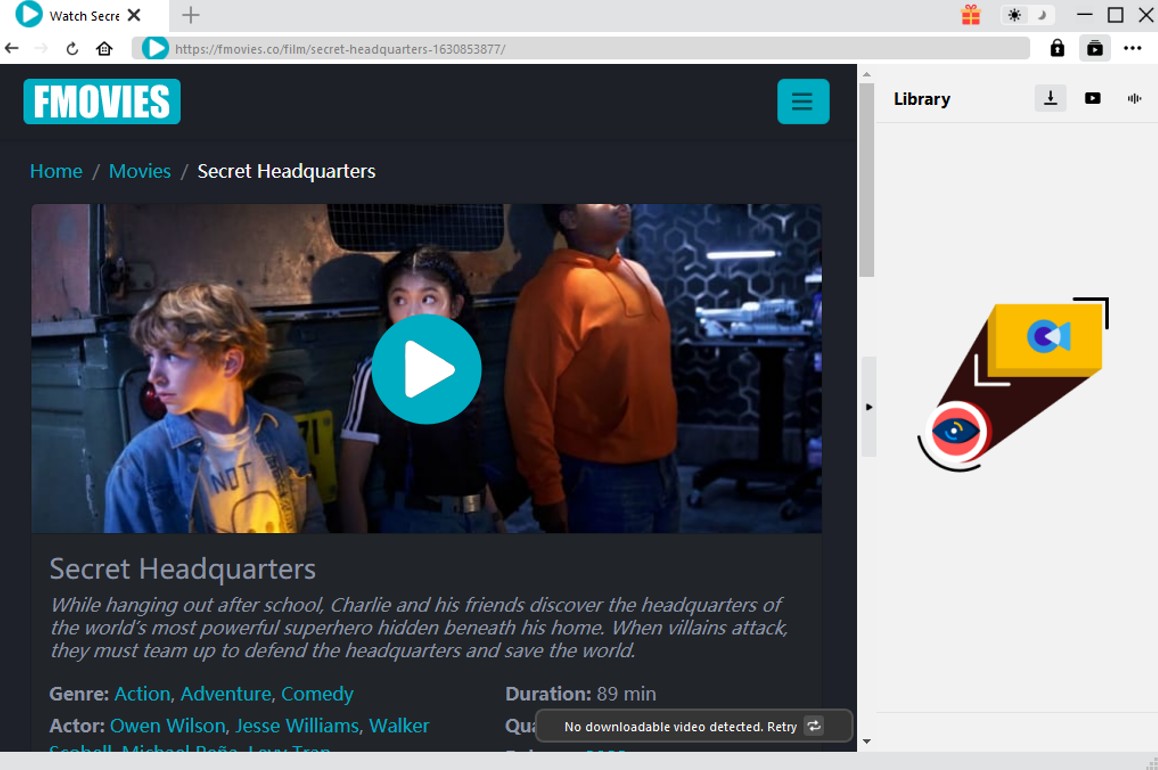The height and width of the screenshot is (770, 1158).
Task: Open the FMovies hamburger menu
Action: [802, 101]
